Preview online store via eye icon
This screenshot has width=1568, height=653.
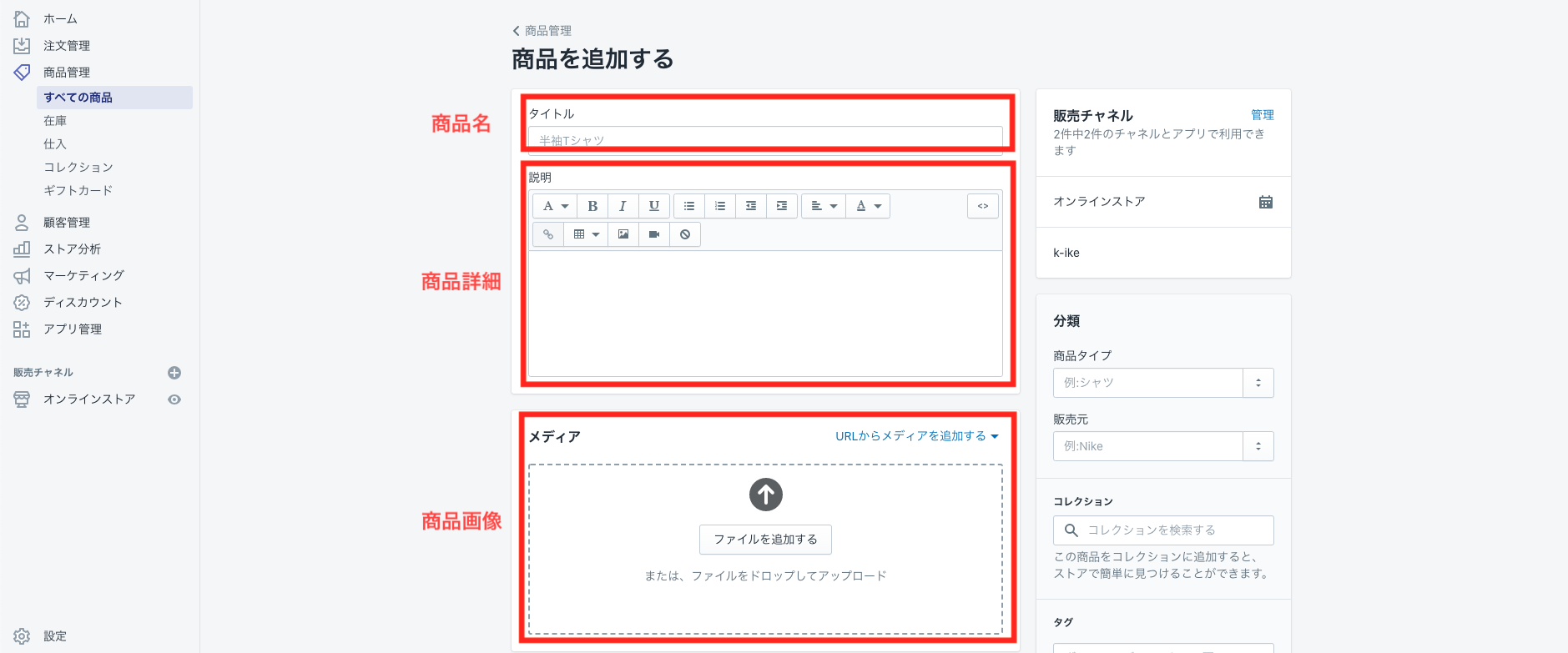(174, 399)
